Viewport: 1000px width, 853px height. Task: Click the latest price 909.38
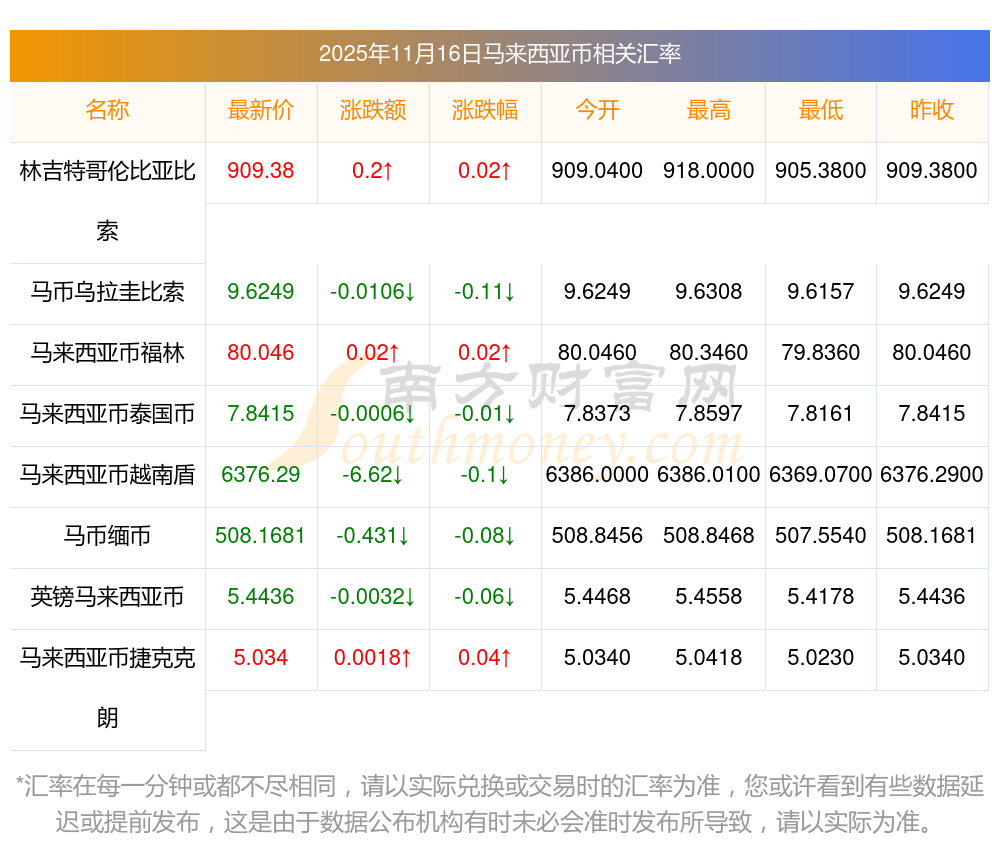click(x=261, y=171)
